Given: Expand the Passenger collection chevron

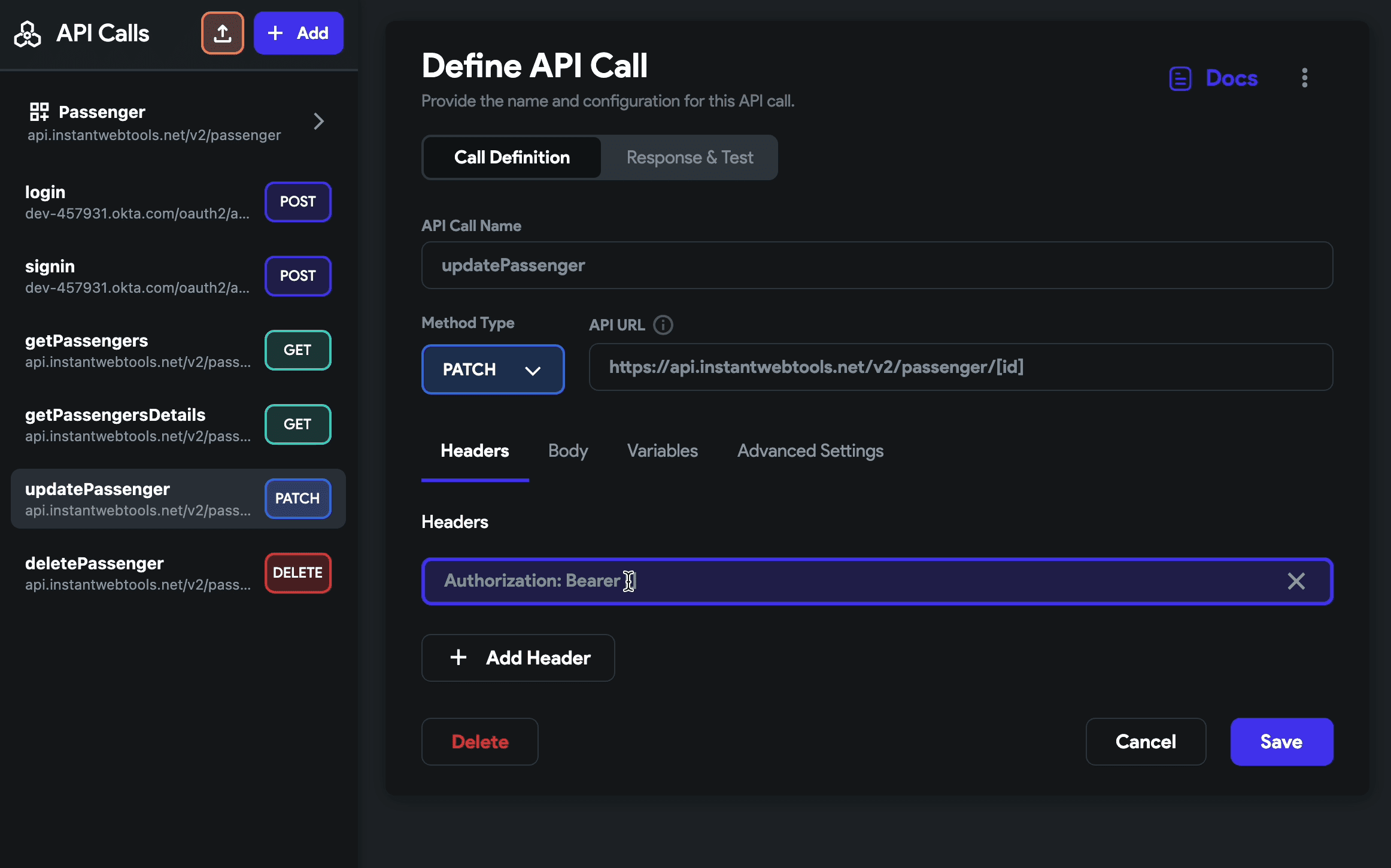Looking at the screenshot, I should (x=319, y=121).
